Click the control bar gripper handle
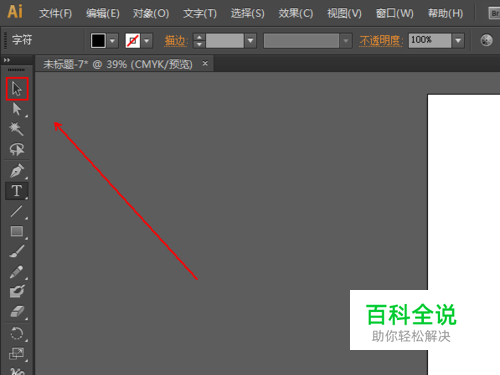The height and width of the screenshot is (375, 500). [x=5, y=41]
